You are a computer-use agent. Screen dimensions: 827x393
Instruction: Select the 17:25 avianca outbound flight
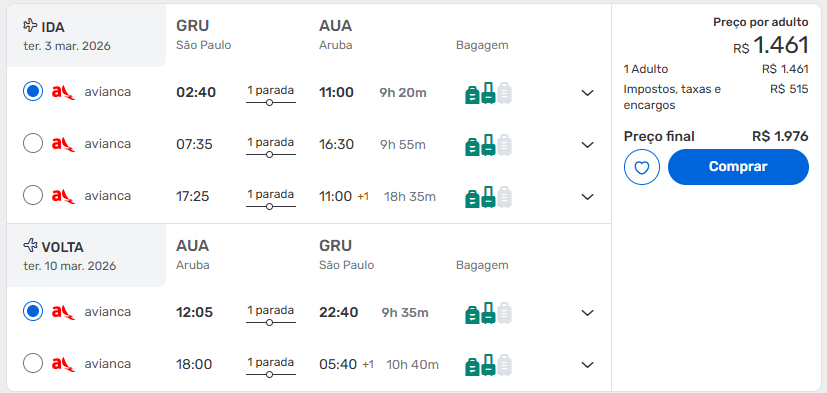point(33,196)
